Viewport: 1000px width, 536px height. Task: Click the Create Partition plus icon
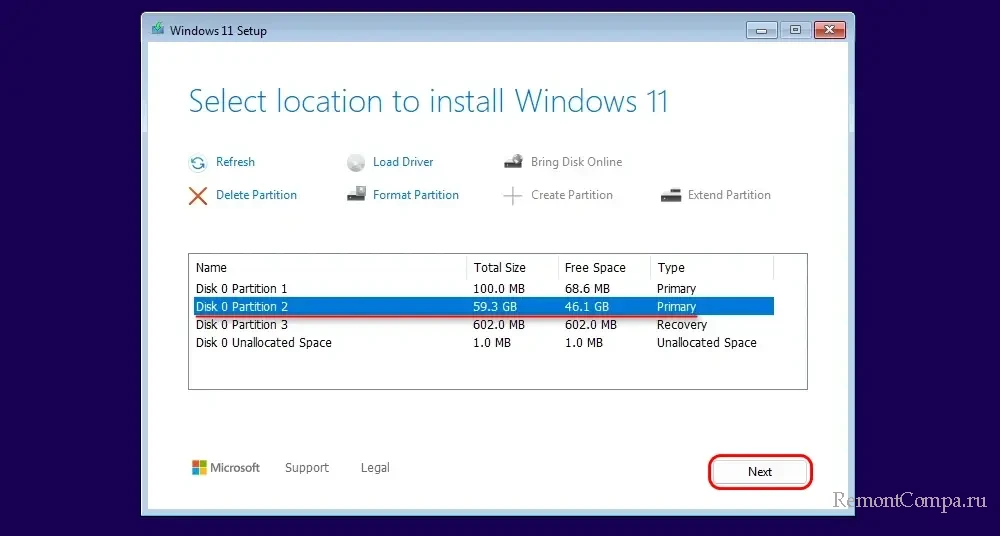(x=513, y=195)
